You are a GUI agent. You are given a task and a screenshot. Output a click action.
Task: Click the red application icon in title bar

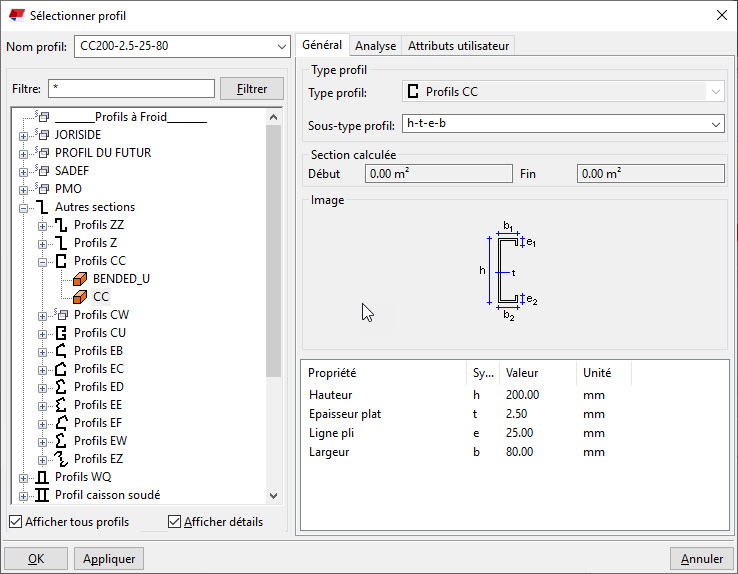(16, 15)
